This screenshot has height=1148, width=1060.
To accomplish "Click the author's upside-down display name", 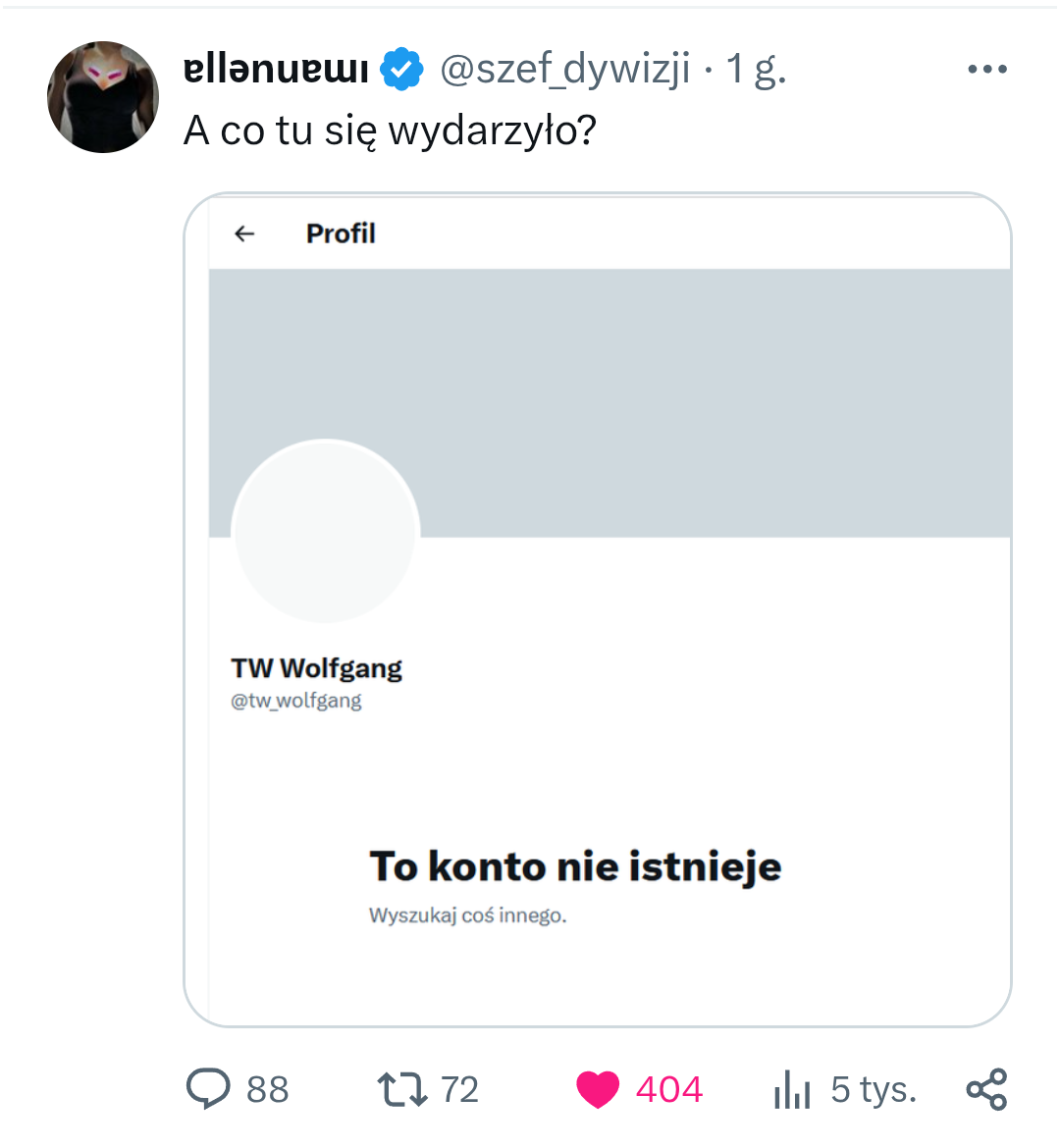I will coord(276,70).
